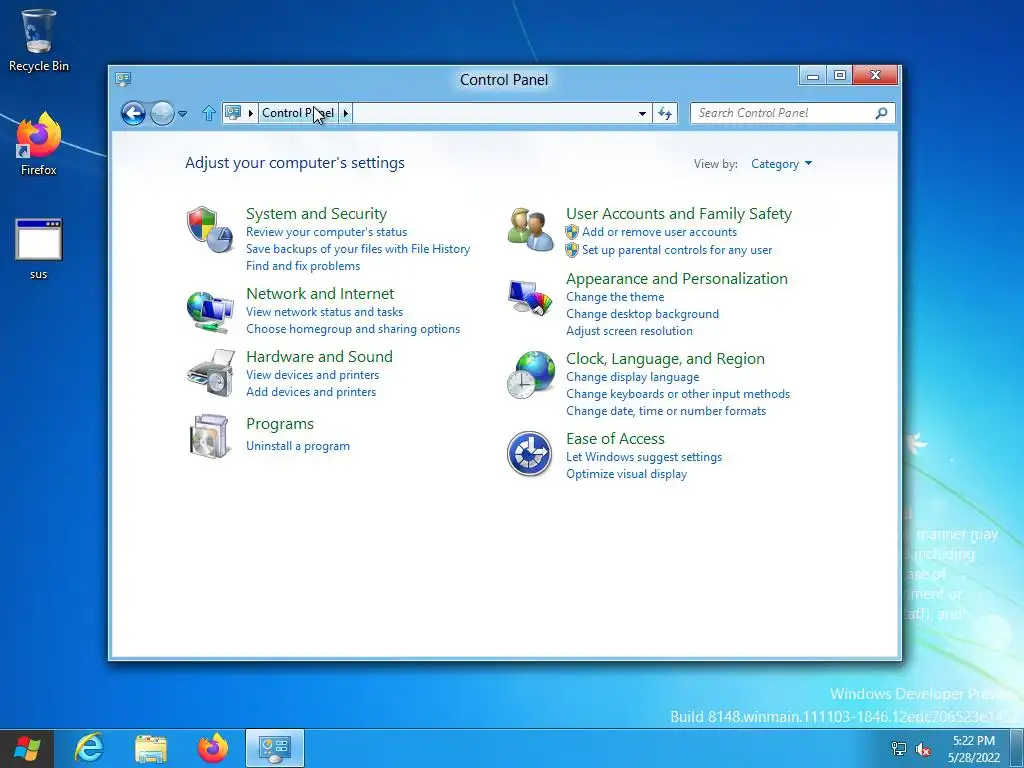Viewport: 1024px width, 768px height.
Task: Click the taskbar clock showing 5:22 PM
Action: click(x=974, y=749)
